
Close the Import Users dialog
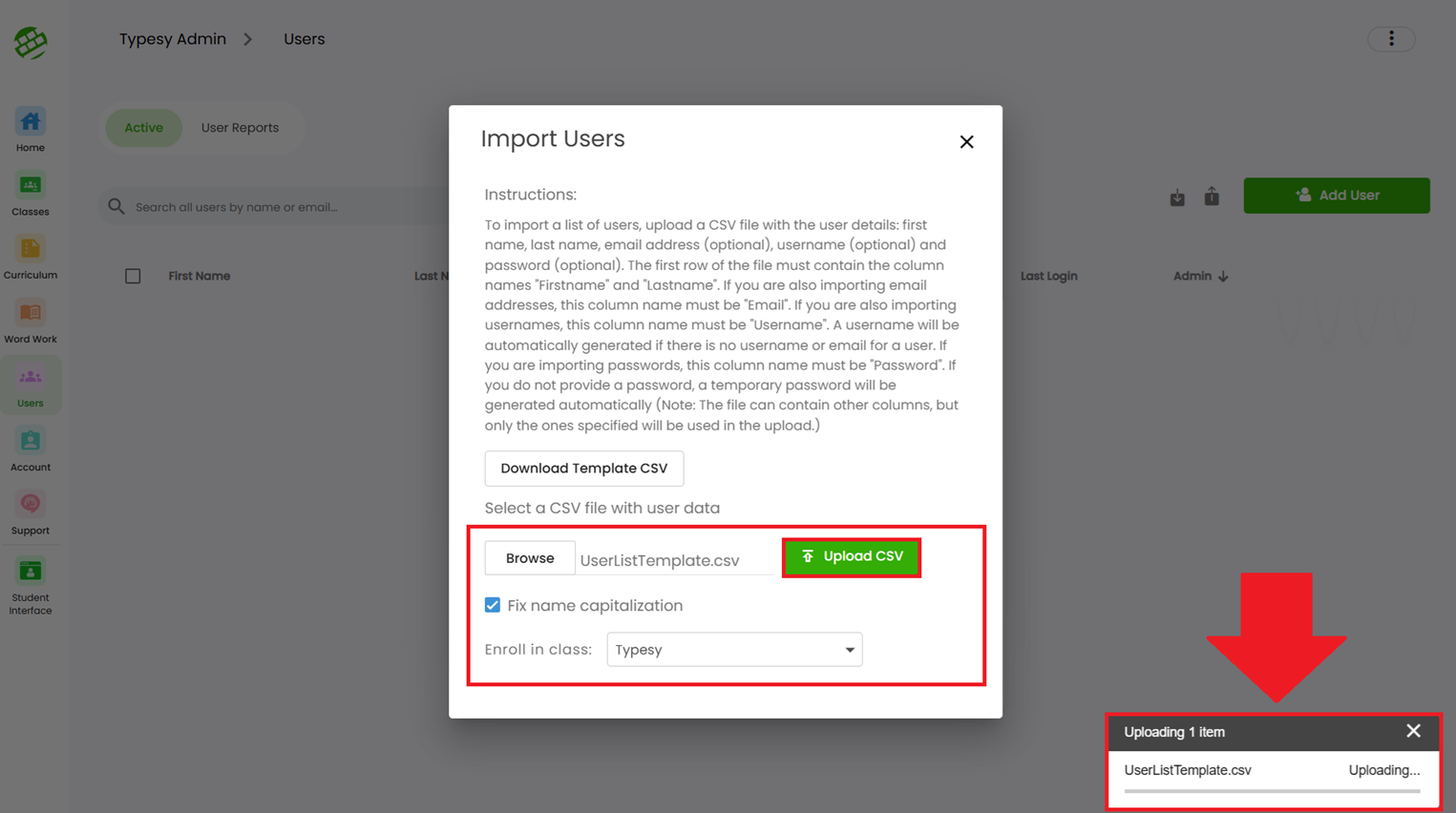point(966,142)
